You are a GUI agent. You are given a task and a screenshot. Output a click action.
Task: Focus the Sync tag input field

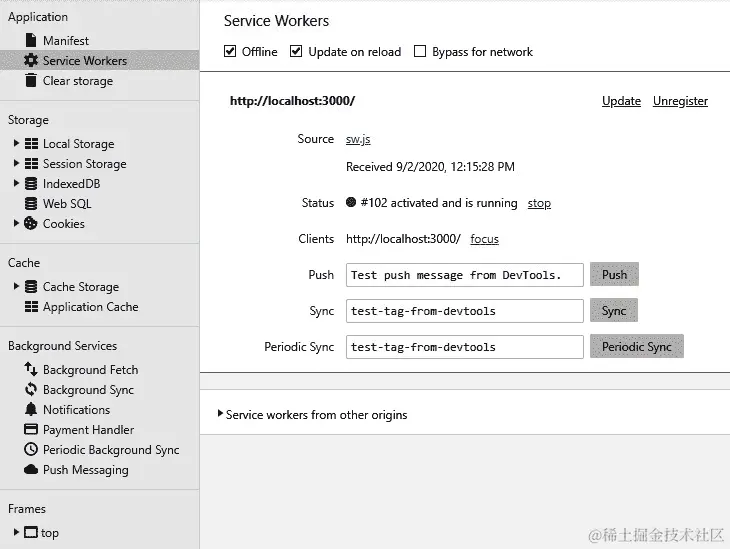pyautogui.click(x=465, y=311)
